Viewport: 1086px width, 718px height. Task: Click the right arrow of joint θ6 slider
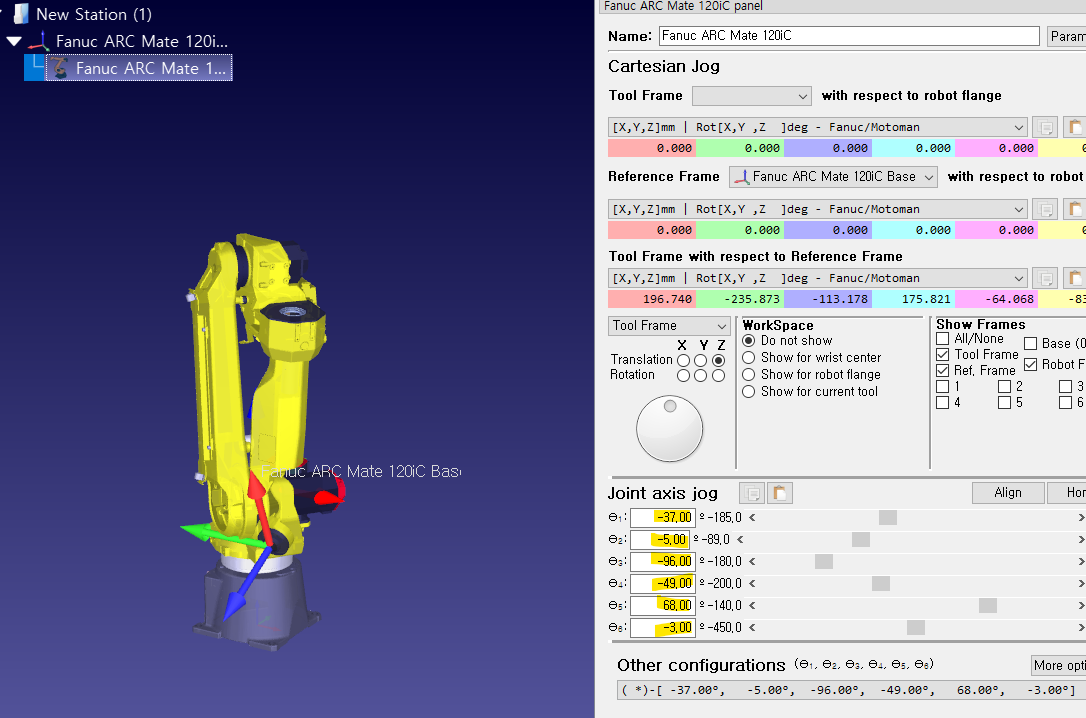coord(1081,628)
